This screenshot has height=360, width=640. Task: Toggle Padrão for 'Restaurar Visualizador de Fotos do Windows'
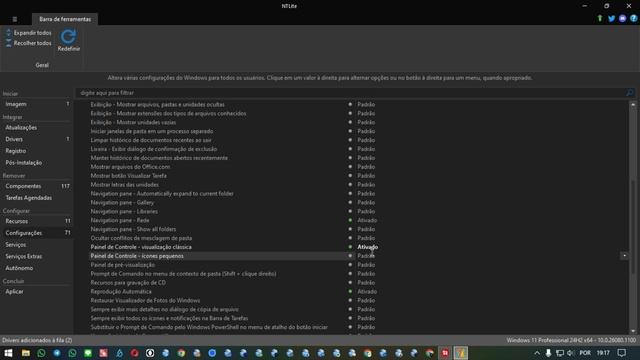tap(366, 300)
